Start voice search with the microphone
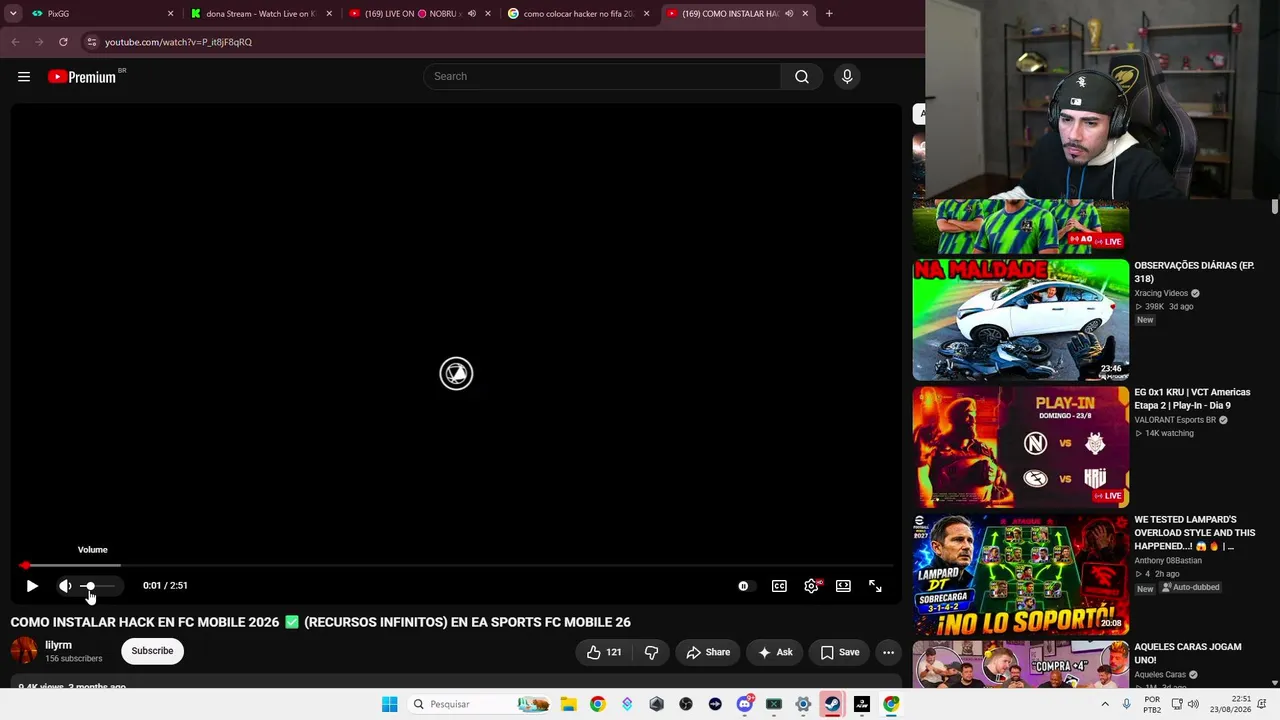1280x720 pixels. pyautogui.click(x=847, y=77)
